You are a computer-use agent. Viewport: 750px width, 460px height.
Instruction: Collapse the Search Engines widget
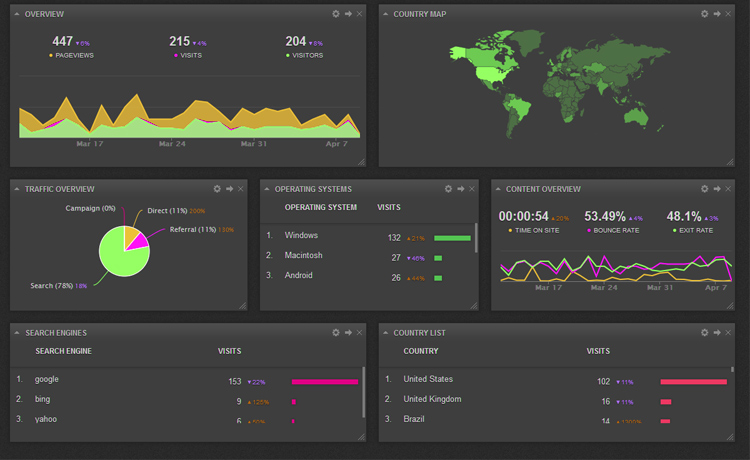[x=17, y=332]
